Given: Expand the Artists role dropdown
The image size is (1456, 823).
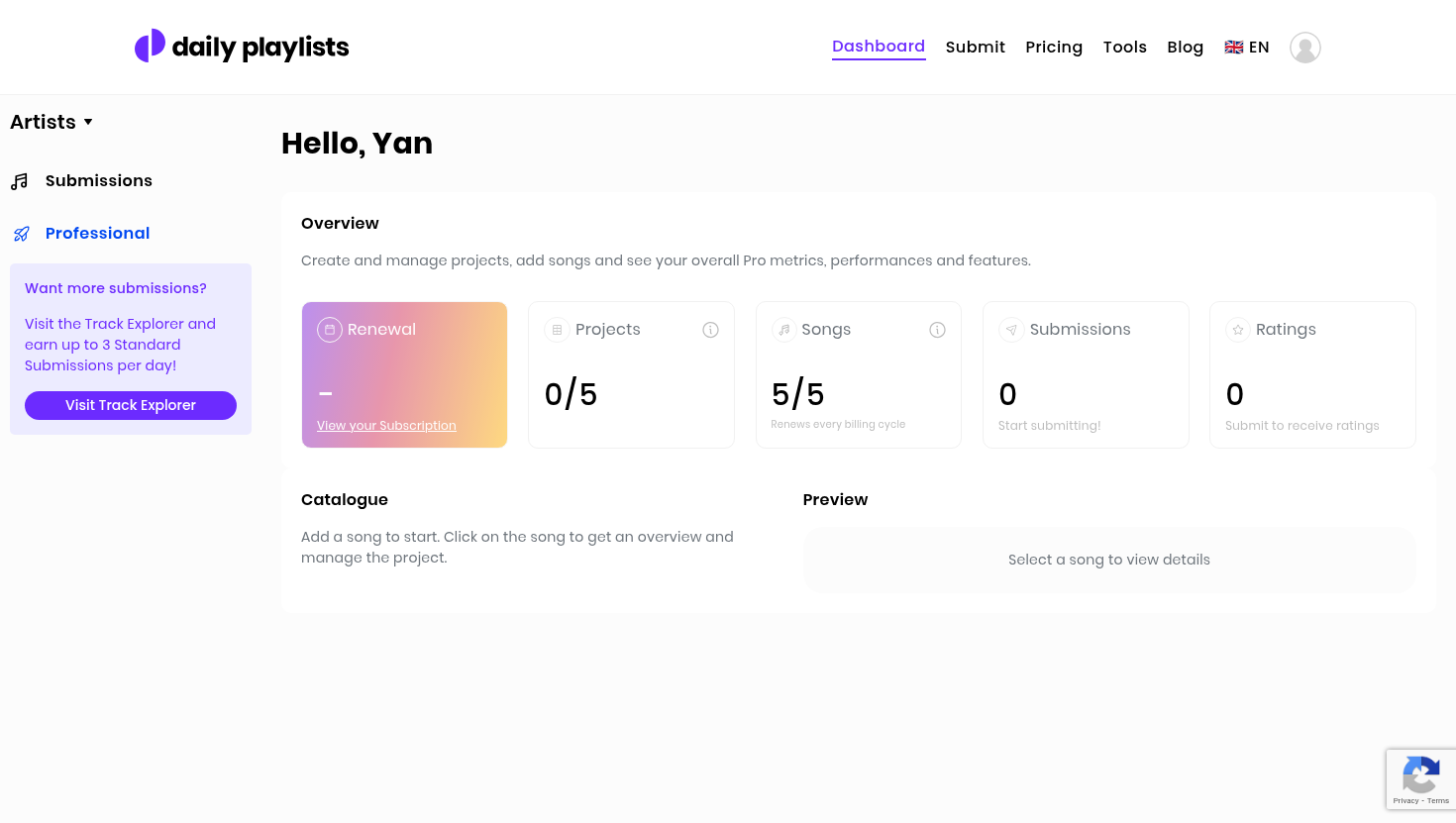Looking at the screenshot, I should pyautogui.click(x=52, y=122).
